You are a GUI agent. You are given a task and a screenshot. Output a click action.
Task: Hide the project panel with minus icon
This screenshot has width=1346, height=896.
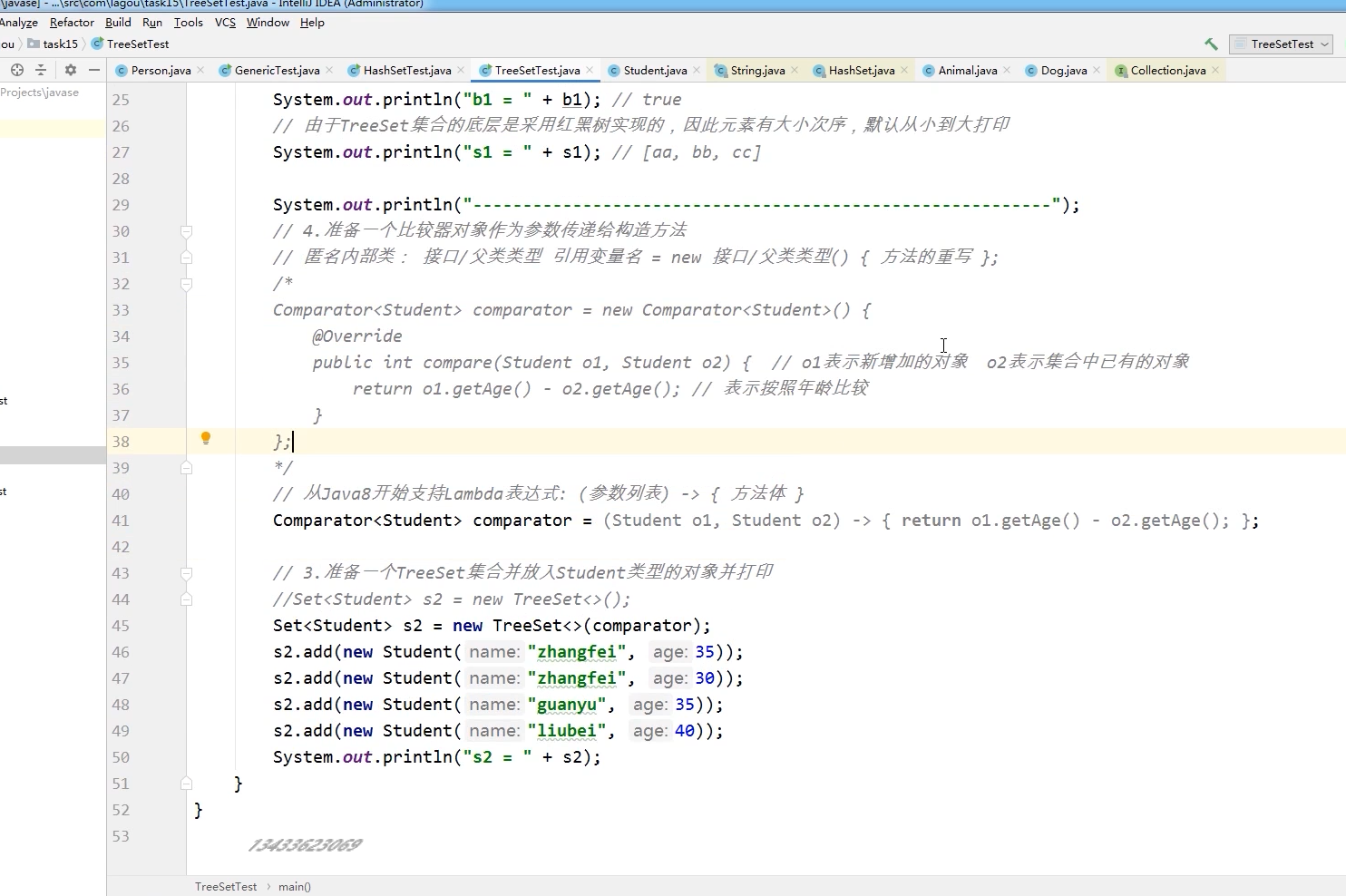pyautogui.click(x=93, y=70)
